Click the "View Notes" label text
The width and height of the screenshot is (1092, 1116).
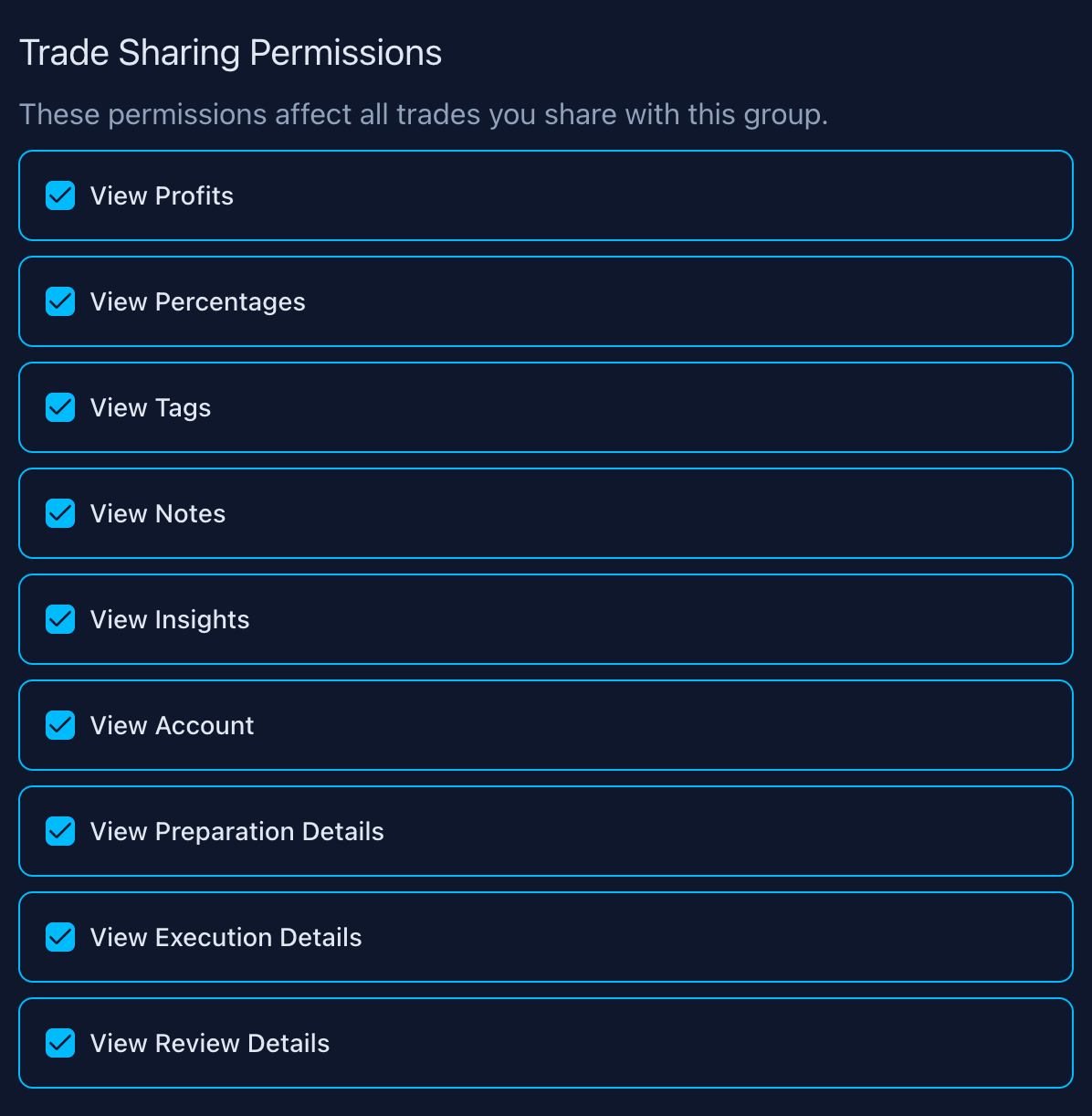pos(158,514)
